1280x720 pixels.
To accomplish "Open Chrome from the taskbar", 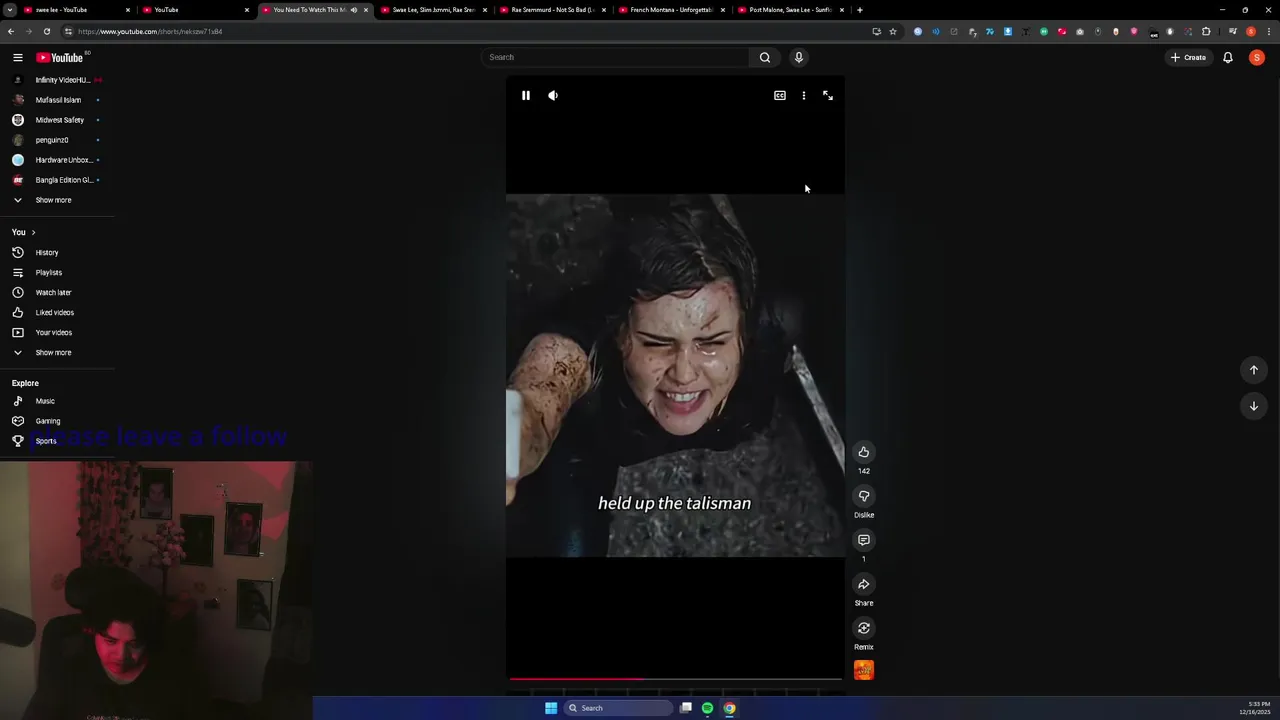I will (730, 708).
